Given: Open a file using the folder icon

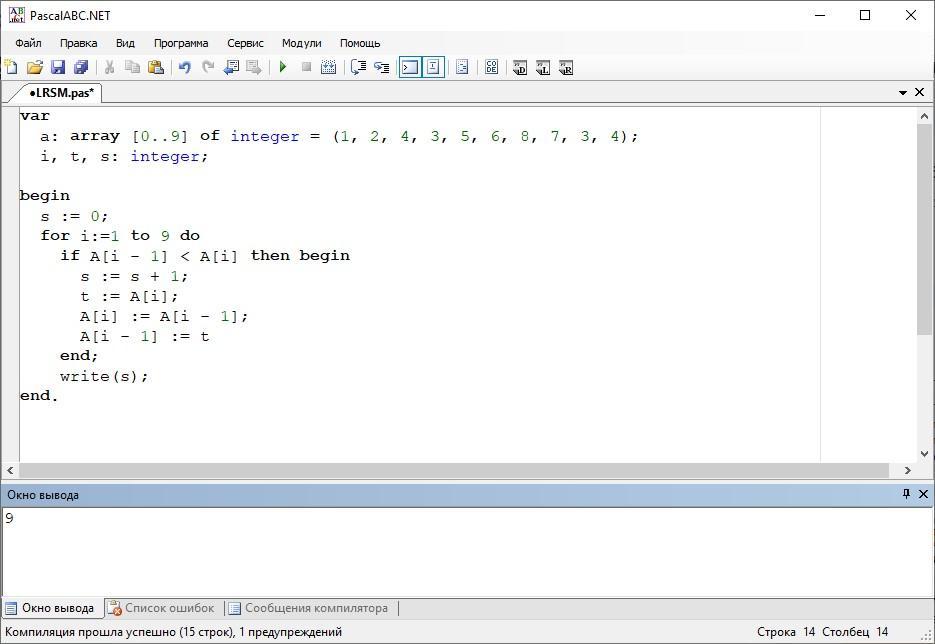Looking at the screenshot, I should (35, 67).
